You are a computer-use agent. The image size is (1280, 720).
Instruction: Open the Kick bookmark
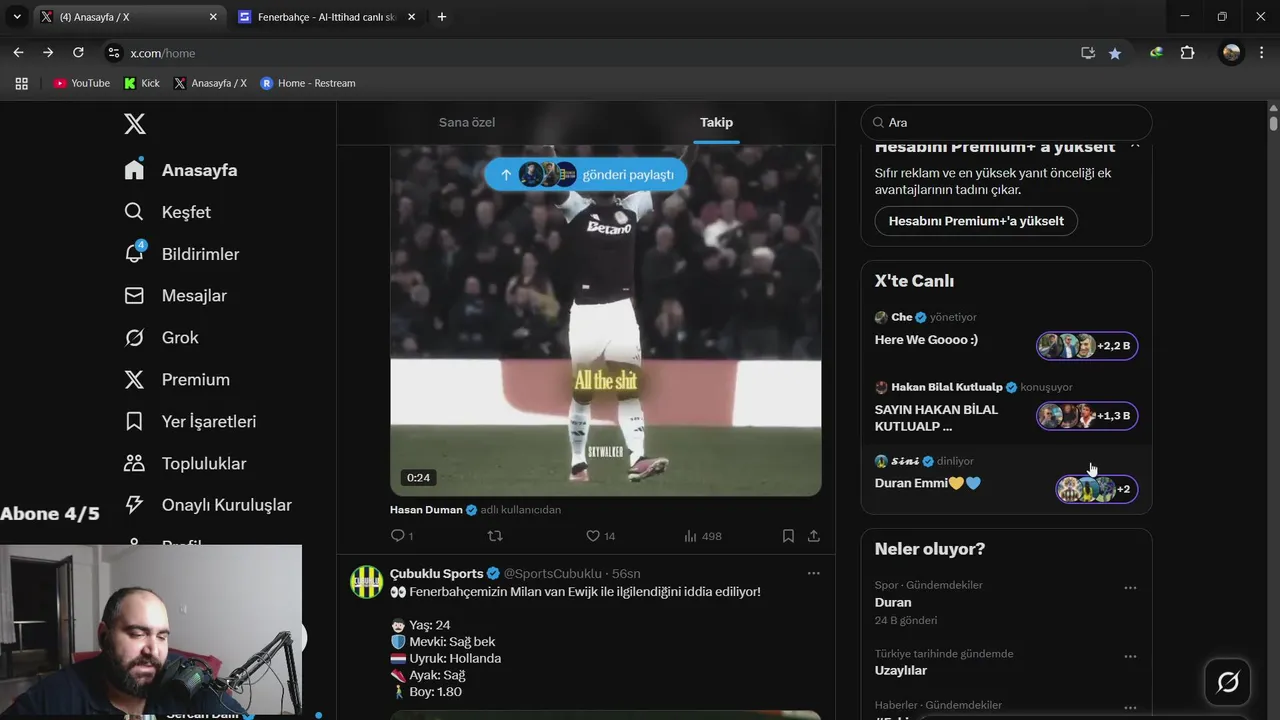[x=142, y=83]
